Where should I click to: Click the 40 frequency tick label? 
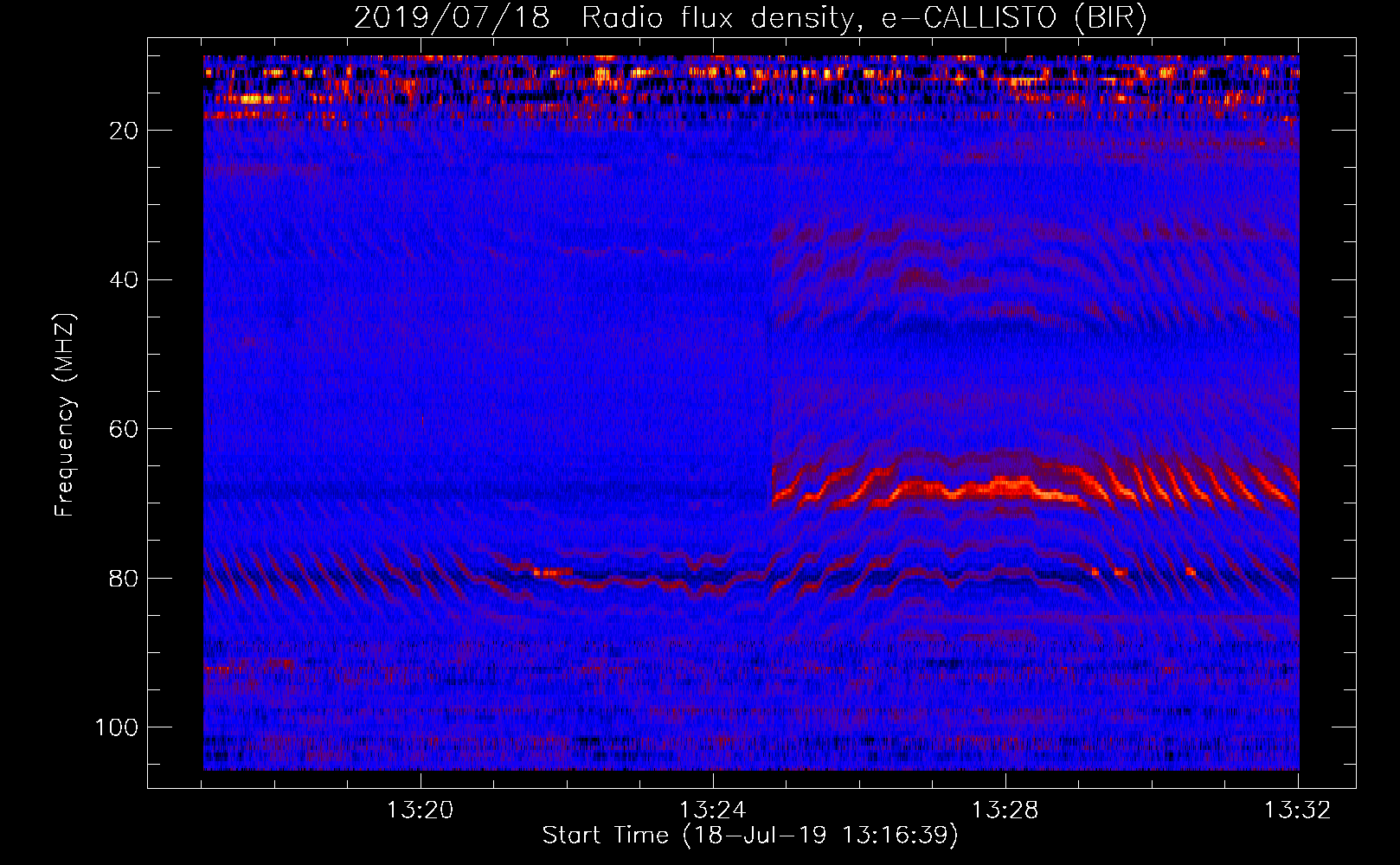tap(125, 280)
